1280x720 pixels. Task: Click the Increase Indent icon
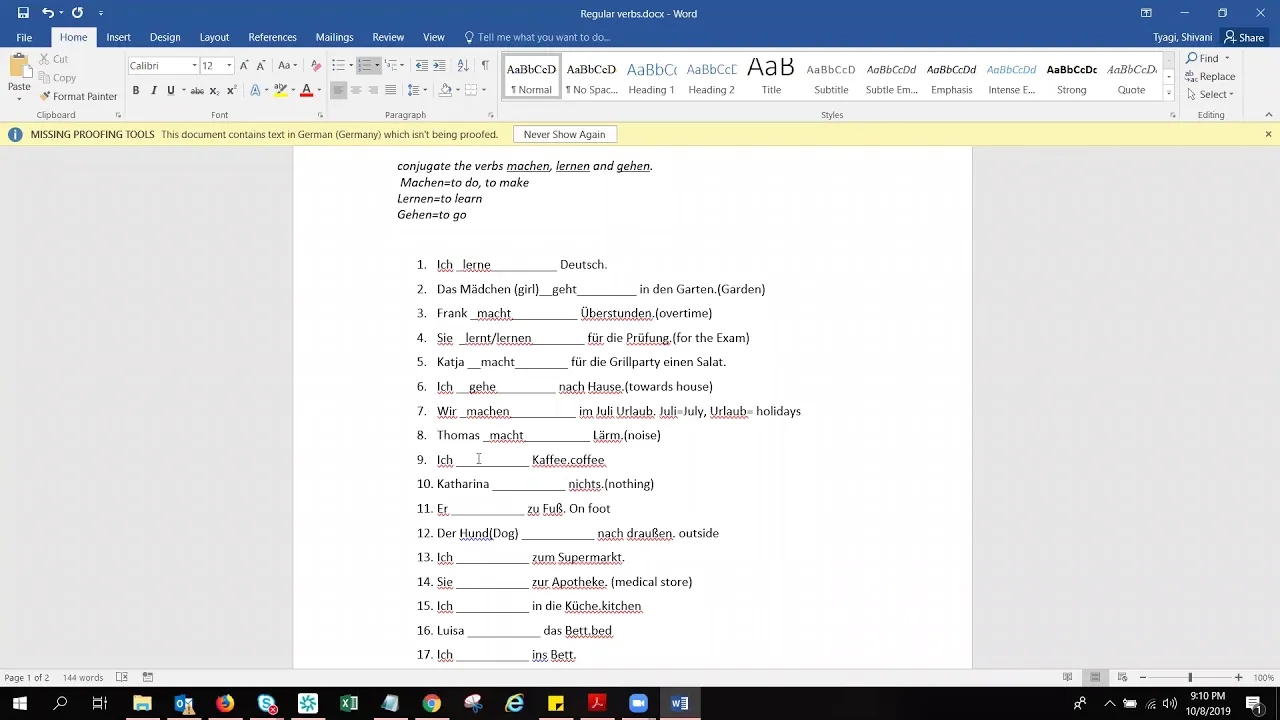tap(440, 65)
